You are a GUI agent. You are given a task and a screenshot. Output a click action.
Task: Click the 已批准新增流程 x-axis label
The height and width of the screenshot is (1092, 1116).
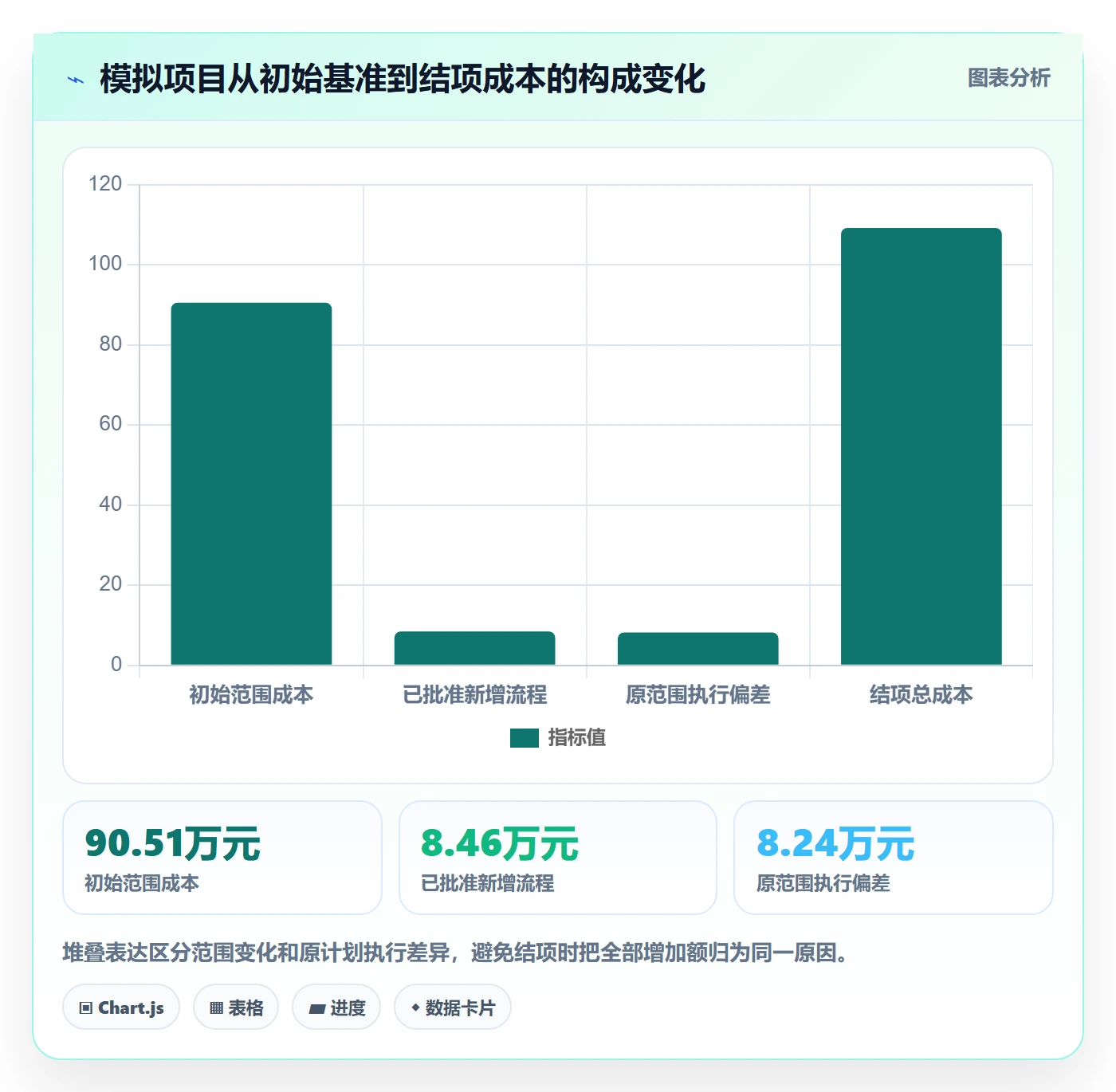coord(474,695)
